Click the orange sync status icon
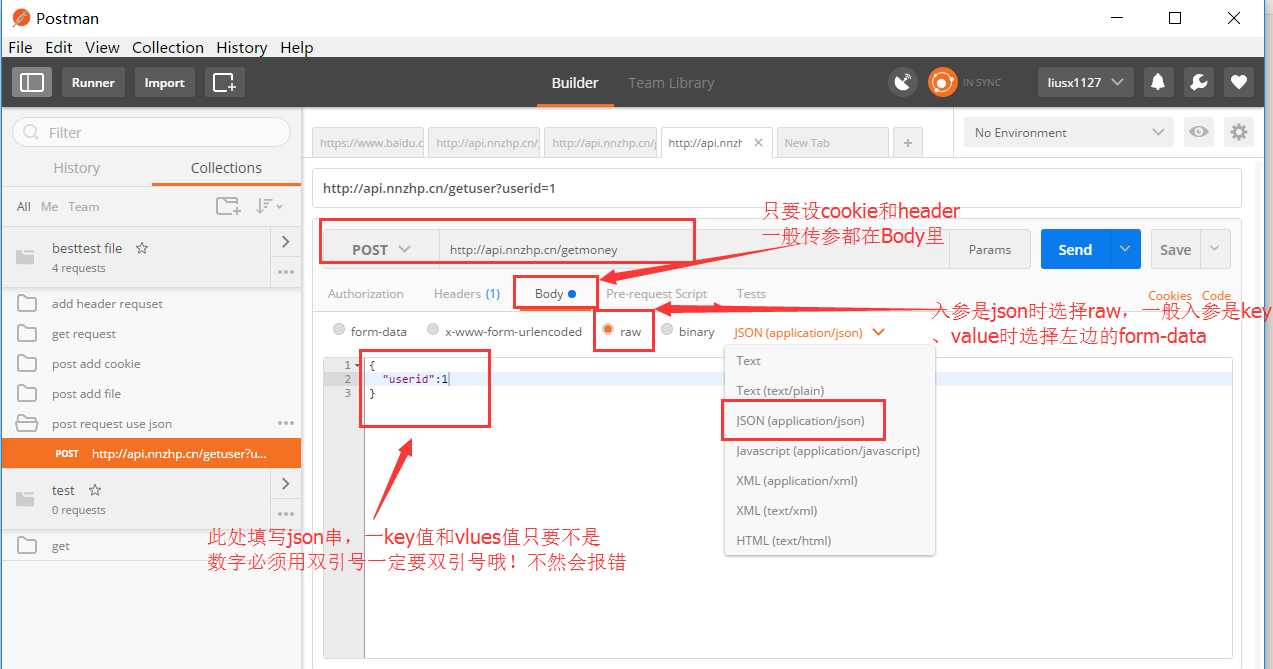 pyautogui.click(x=942, y=83)
